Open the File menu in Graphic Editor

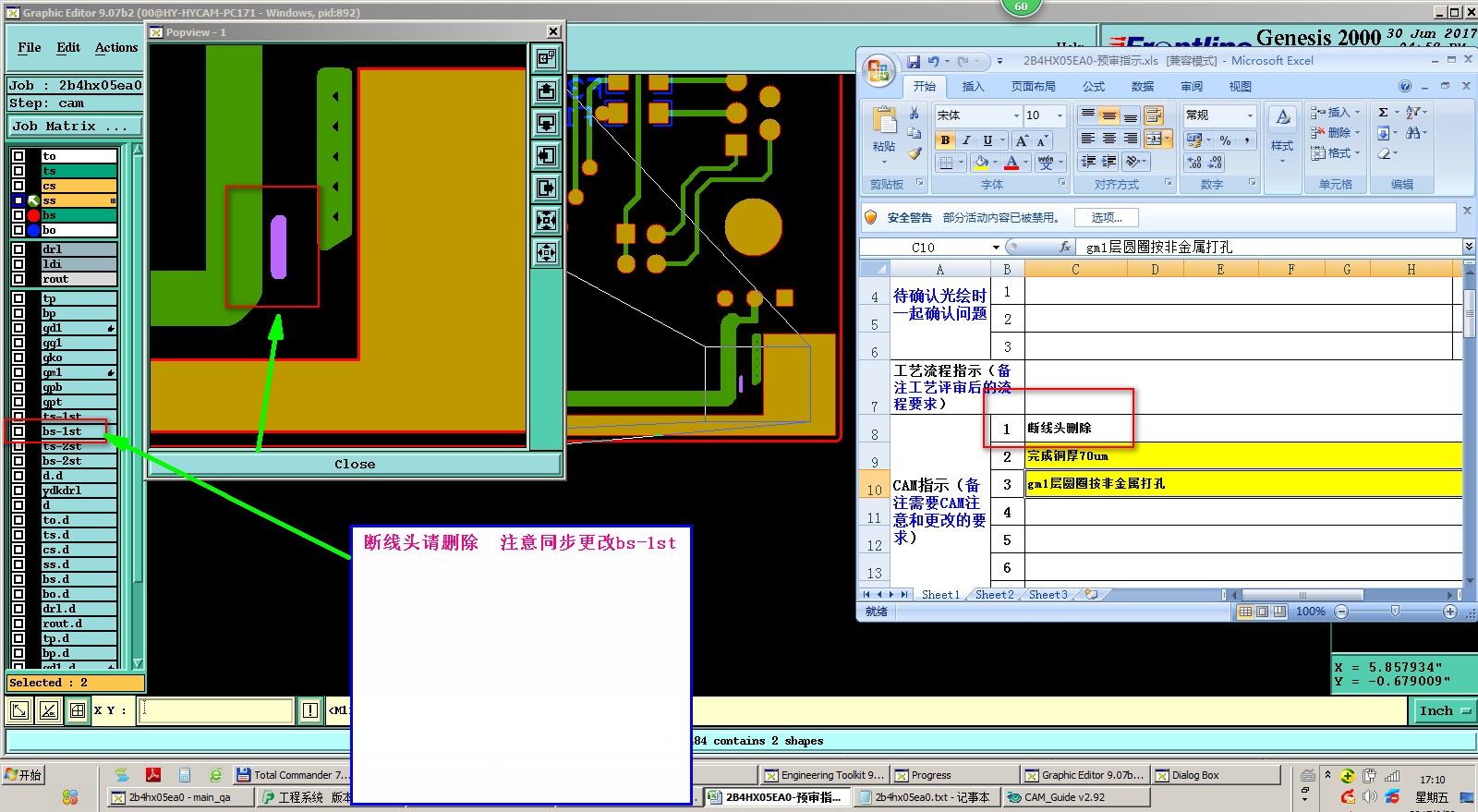30,48
